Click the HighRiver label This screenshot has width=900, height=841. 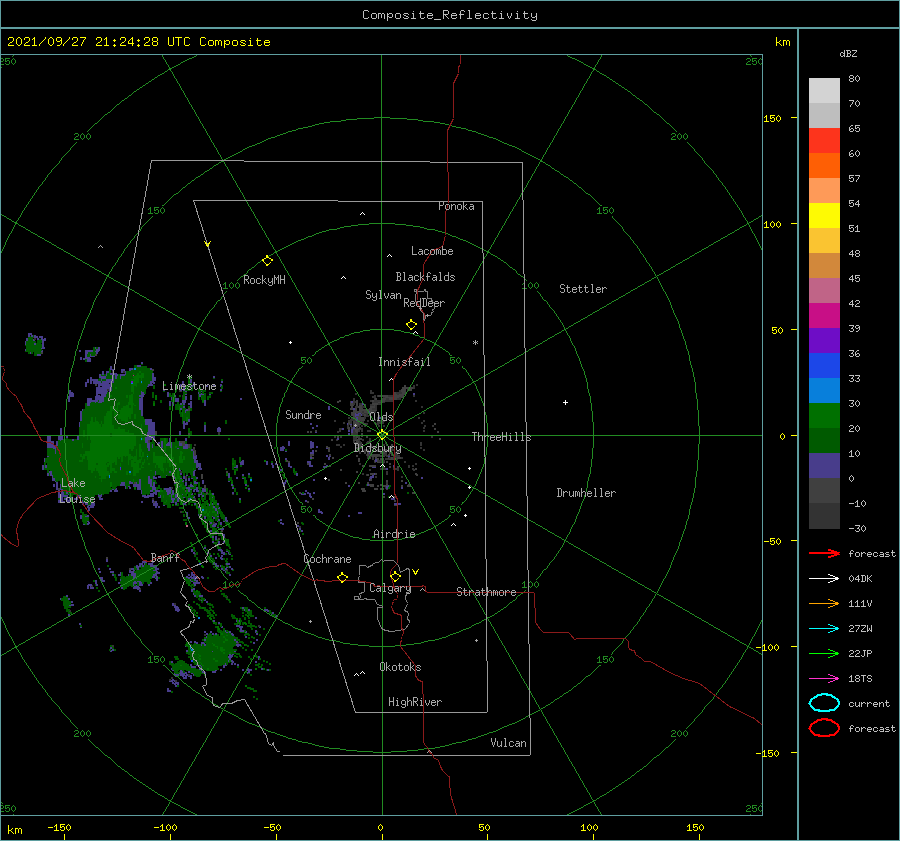pos(415,702)
